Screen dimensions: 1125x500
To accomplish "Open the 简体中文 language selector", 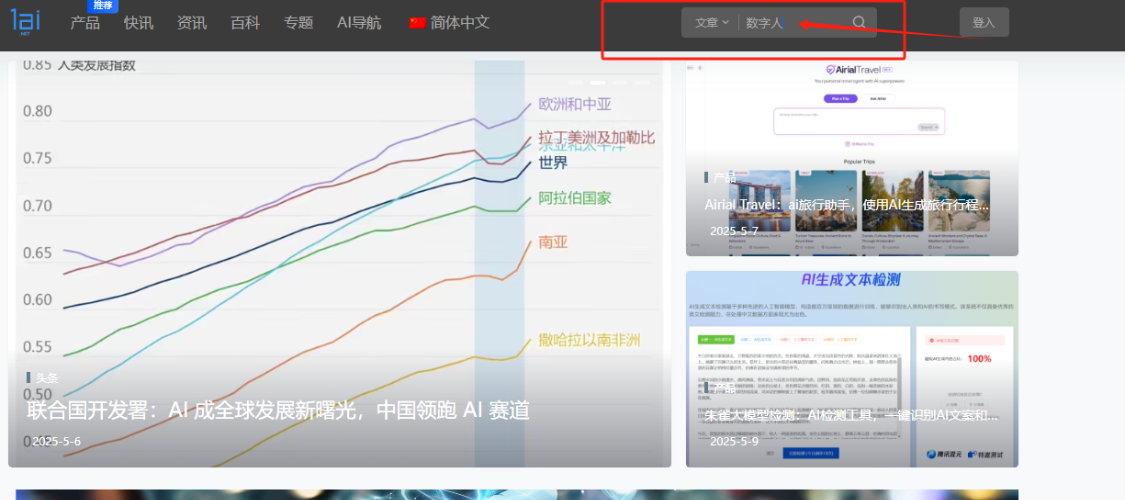I will tap(460, 22).
